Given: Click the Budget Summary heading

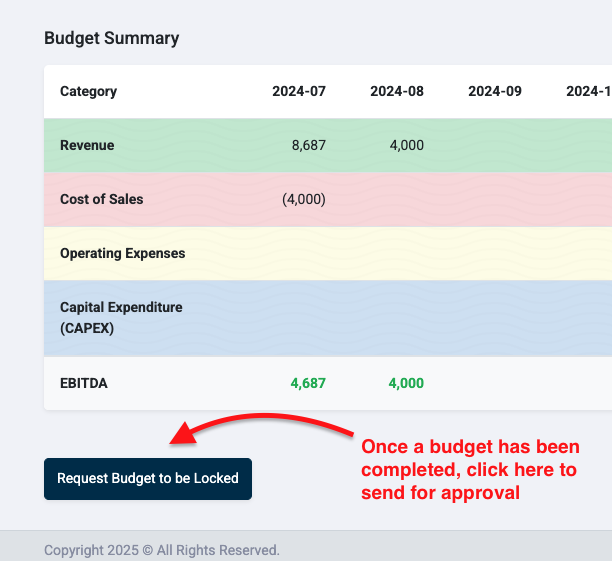Looking at the screenshot, I should pos(112,38).
